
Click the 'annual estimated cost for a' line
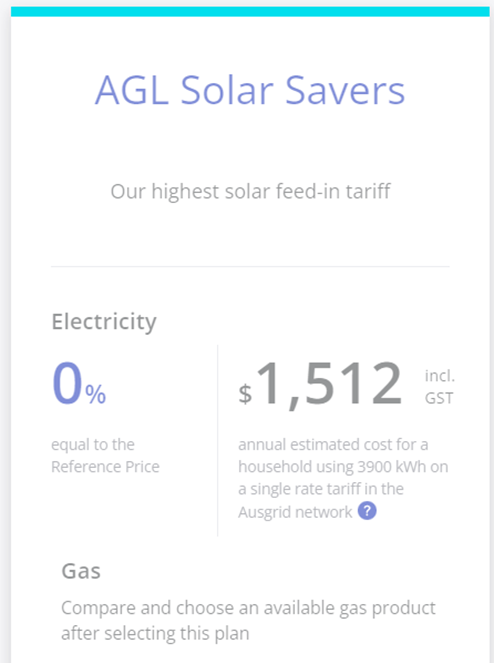[333, 445]
